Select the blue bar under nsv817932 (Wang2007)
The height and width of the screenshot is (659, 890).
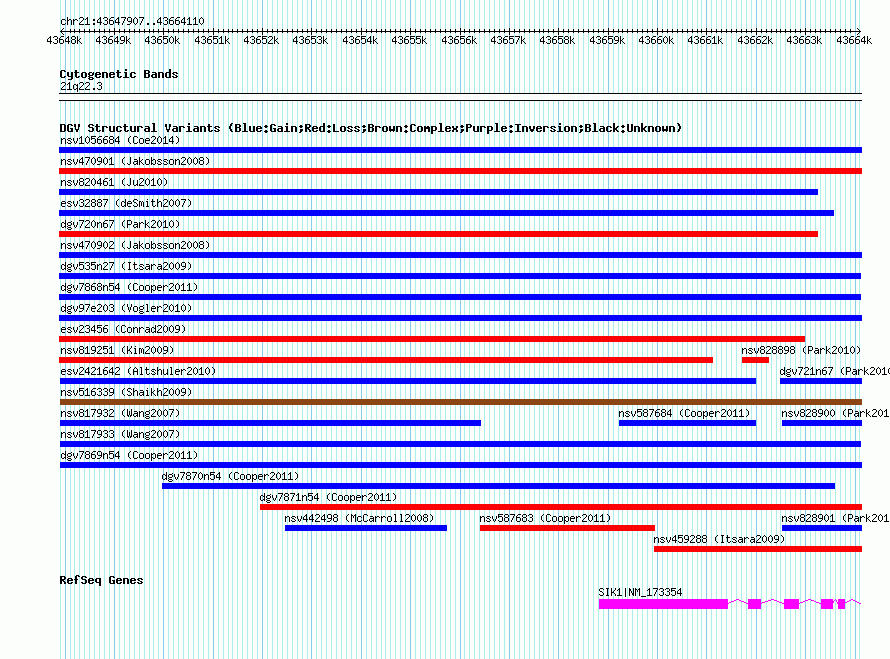click(x=270, y=423)
